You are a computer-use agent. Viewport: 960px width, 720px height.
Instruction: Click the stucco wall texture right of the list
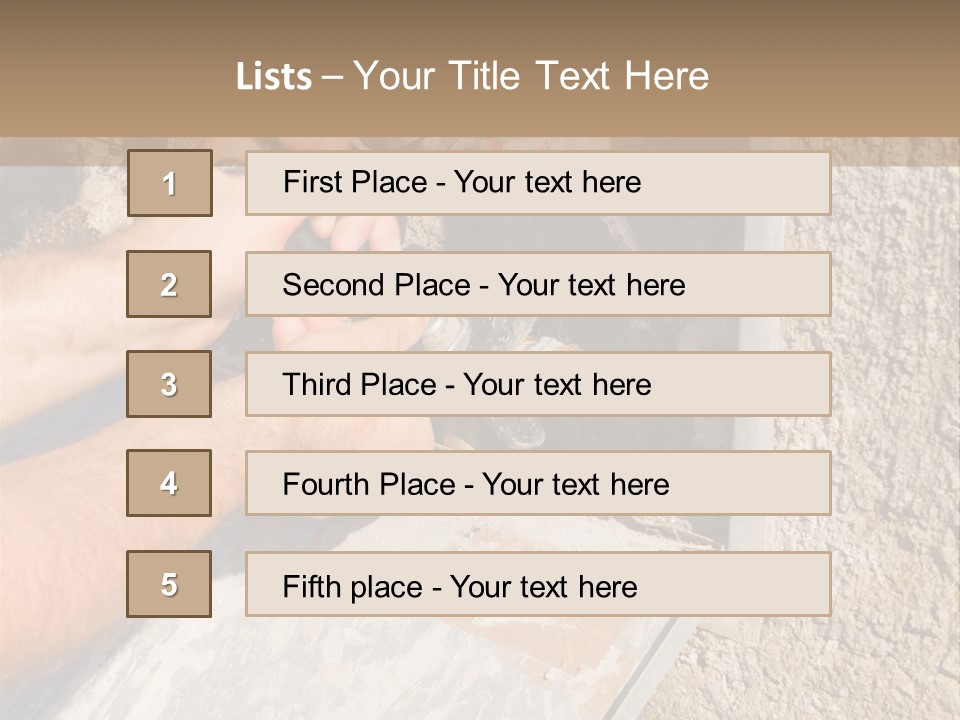click(x=895, y=400)
